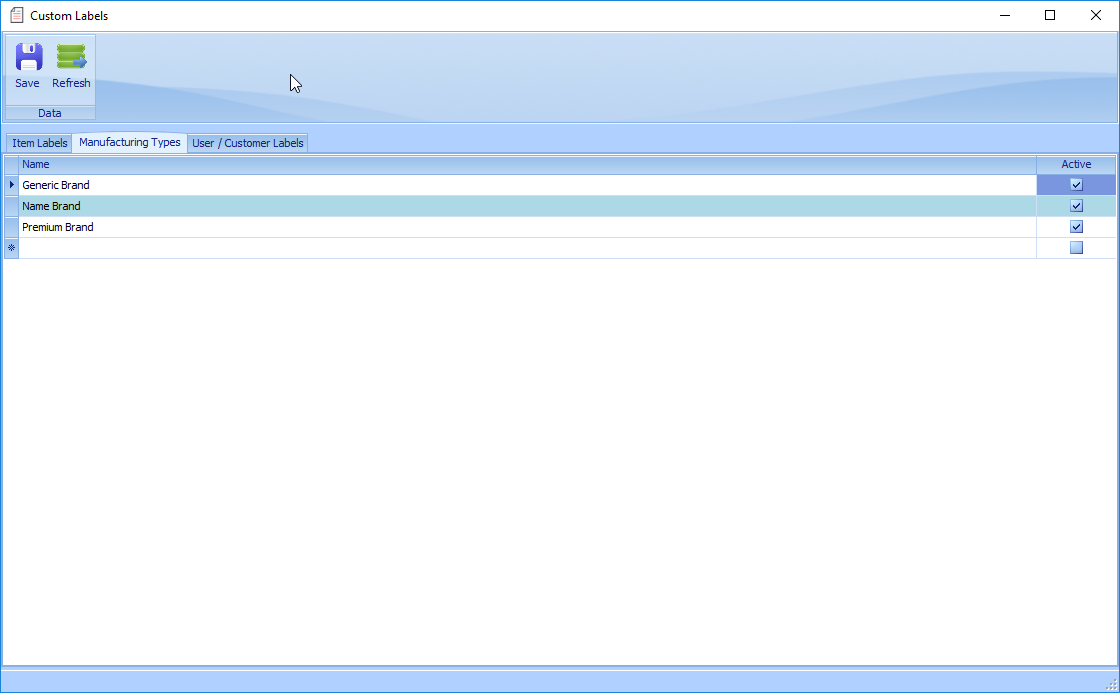The width and height of the screenshot is (1120, 693).
Task: Switch to the Item Labels tab
Action: 39,143
